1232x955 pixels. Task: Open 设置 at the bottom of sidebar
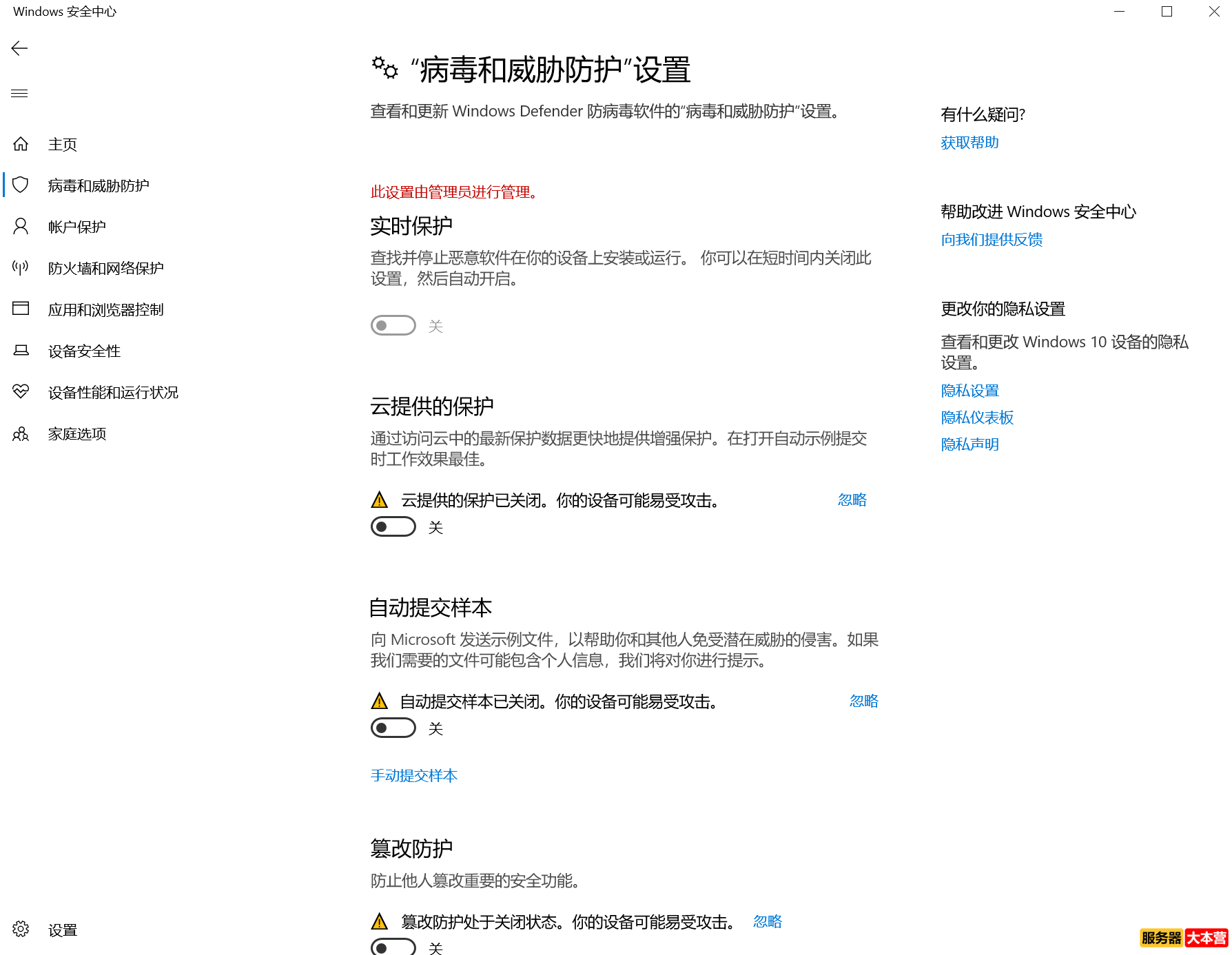[x=63, y=930]
